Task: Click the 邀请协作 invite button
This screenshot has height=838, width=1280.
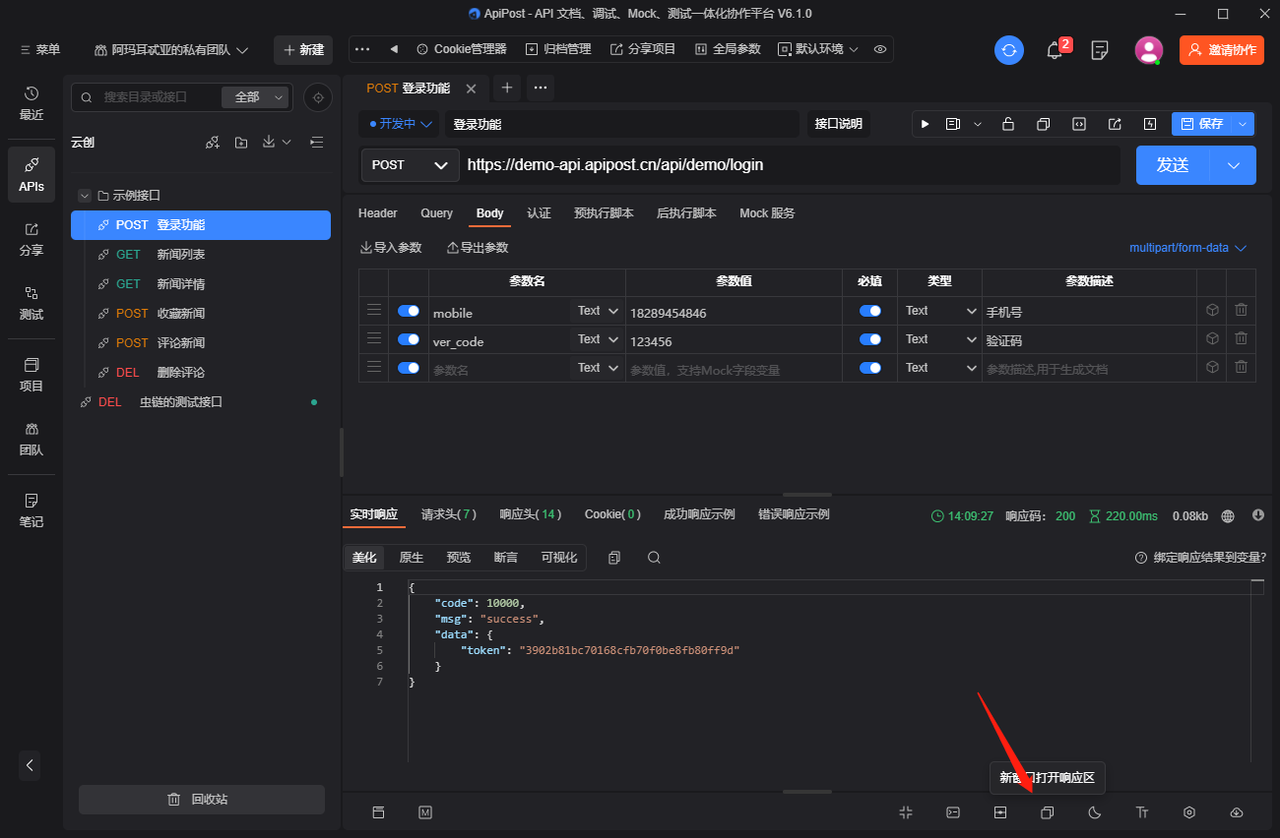Action: coord(1221,50)
